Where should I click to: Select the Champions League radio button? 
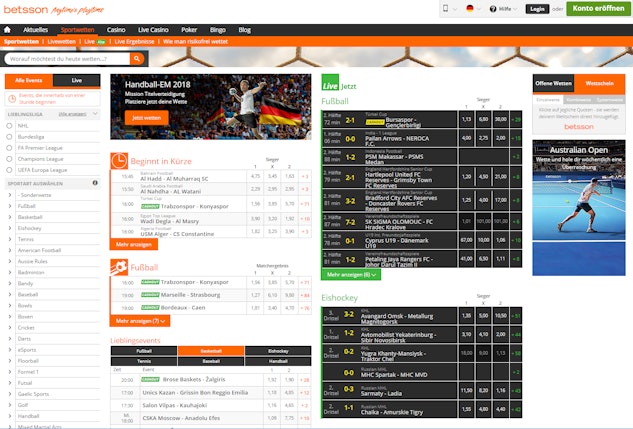tap(9, 159)
